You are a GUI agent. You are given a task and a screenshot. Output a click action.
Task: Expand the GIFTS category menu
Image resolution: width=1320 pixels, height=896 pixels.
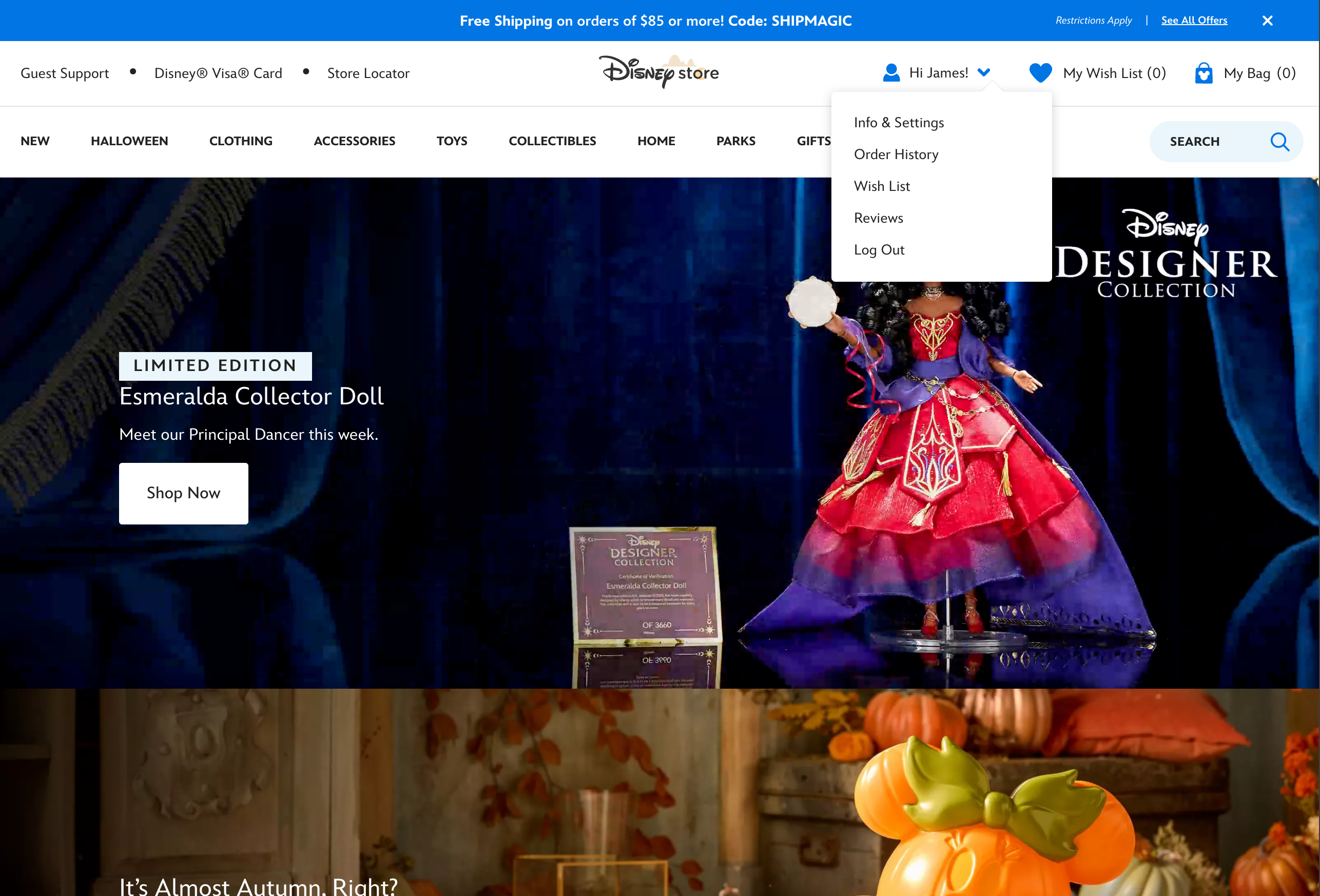pos(814,141)
